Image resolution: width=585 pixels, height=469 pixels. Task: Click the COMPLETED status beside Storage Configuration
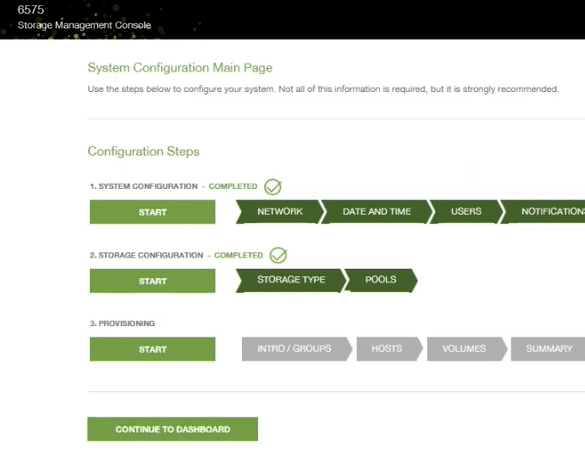coord(239,255)
